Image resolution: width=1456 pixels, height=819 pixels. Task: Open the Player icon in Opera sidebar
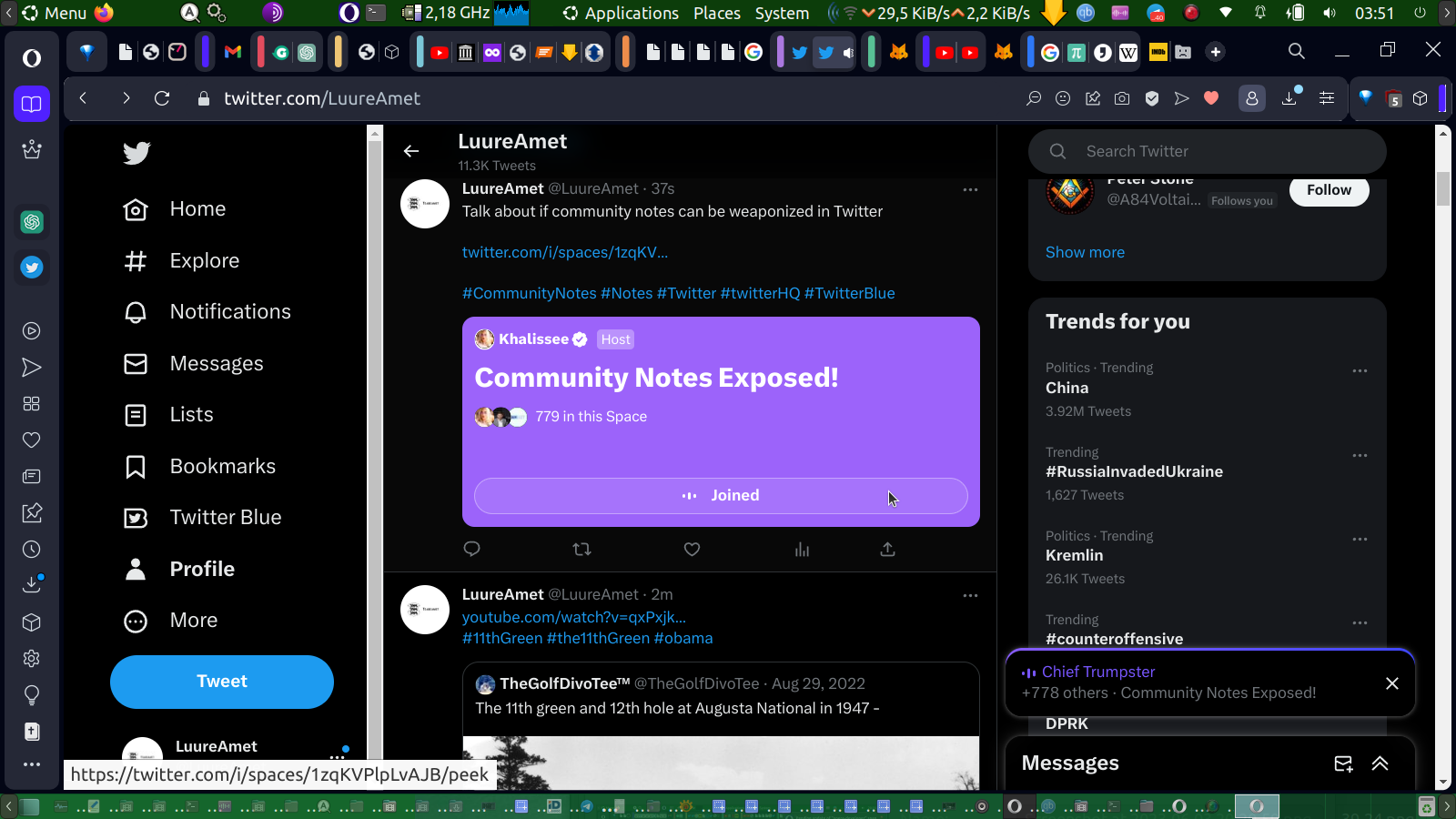(x=32, y=331)
